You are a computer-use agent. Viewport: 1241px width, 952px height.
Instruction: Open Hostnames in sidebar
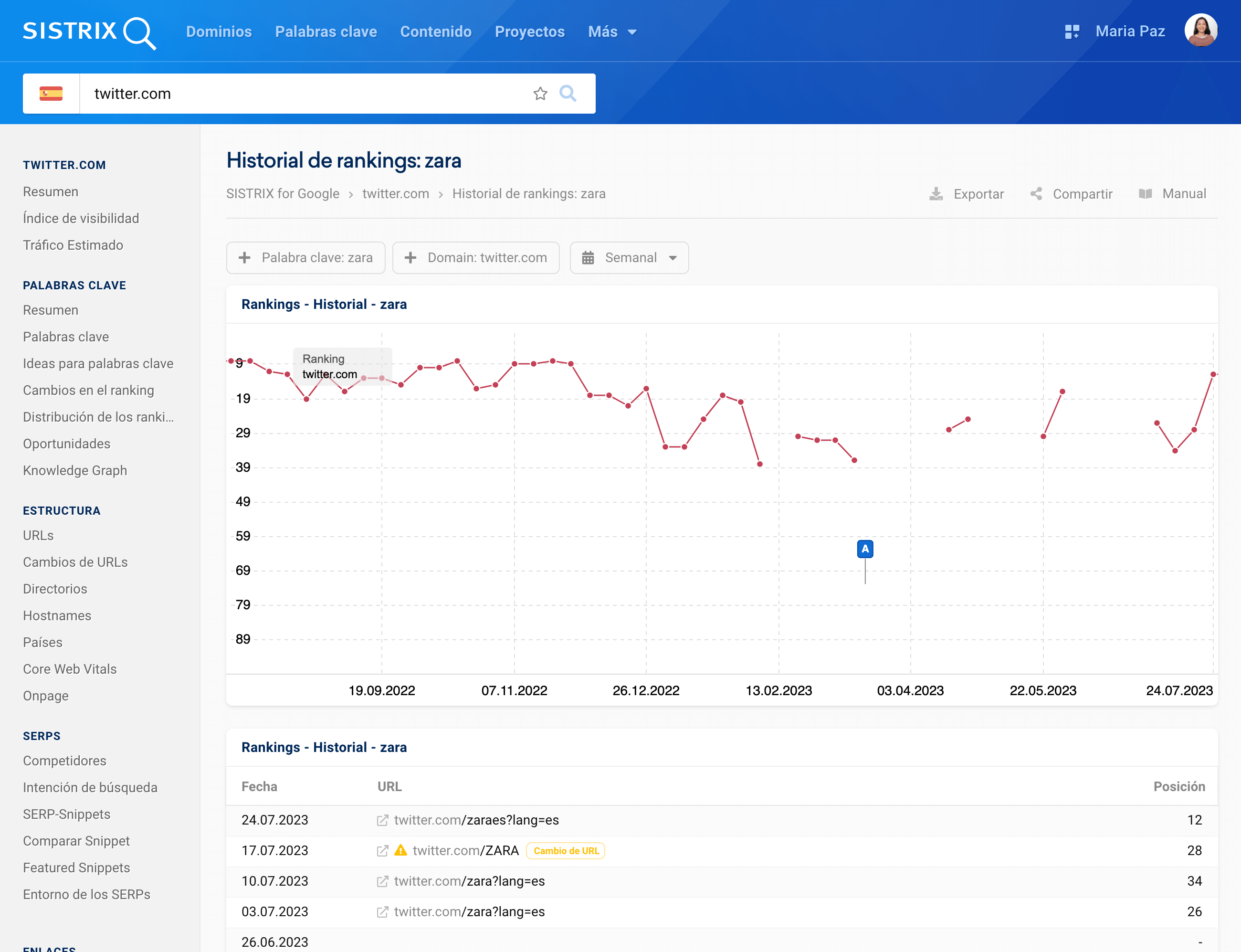(57, 615)
